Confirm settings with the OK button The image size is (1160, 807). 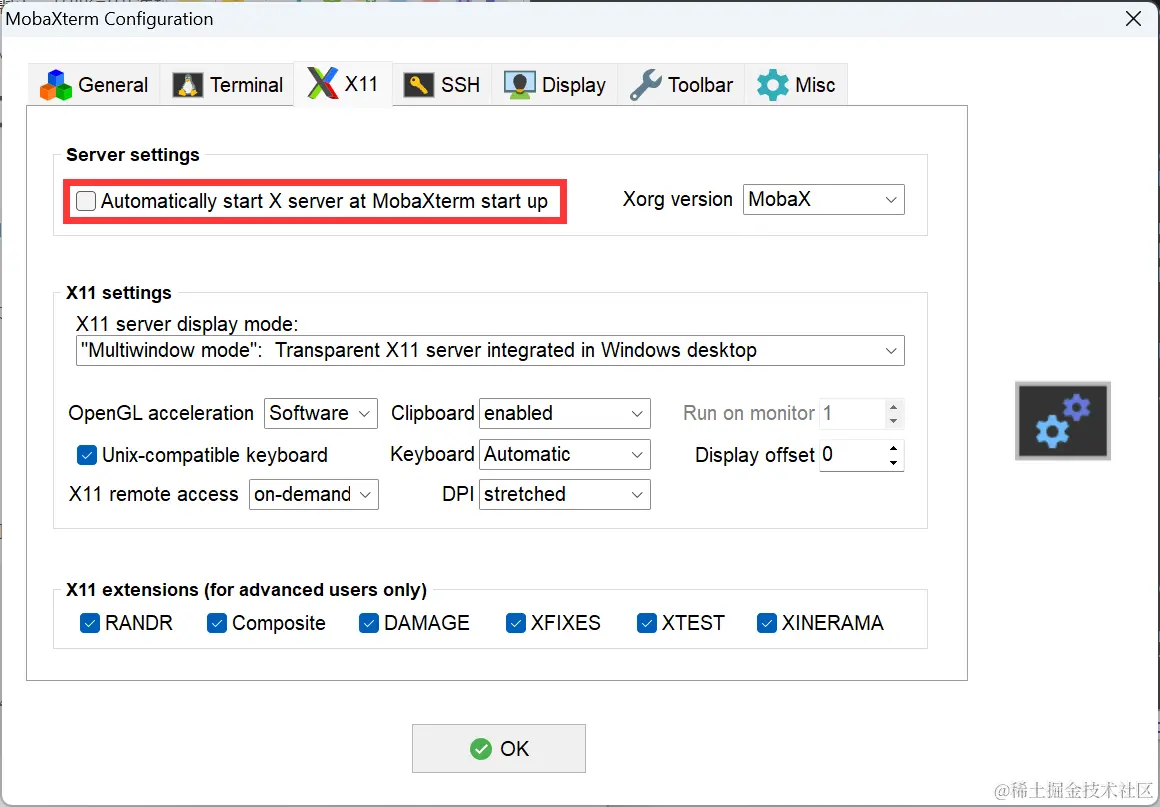pyautogui.click(x=499, y=749)
